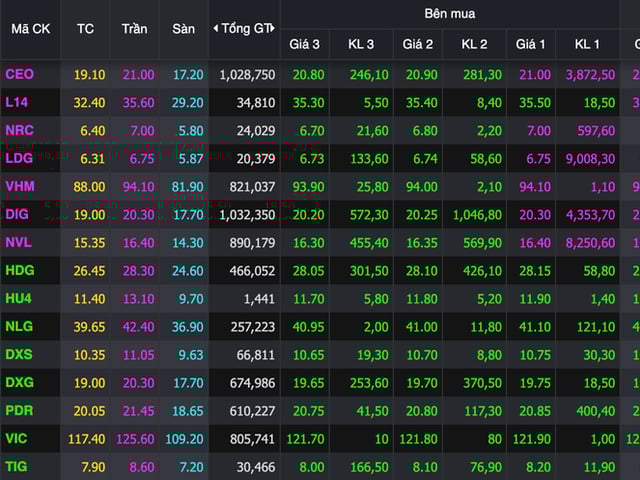
Task: Select the TIG stock symbol
Action: [16, 467]
